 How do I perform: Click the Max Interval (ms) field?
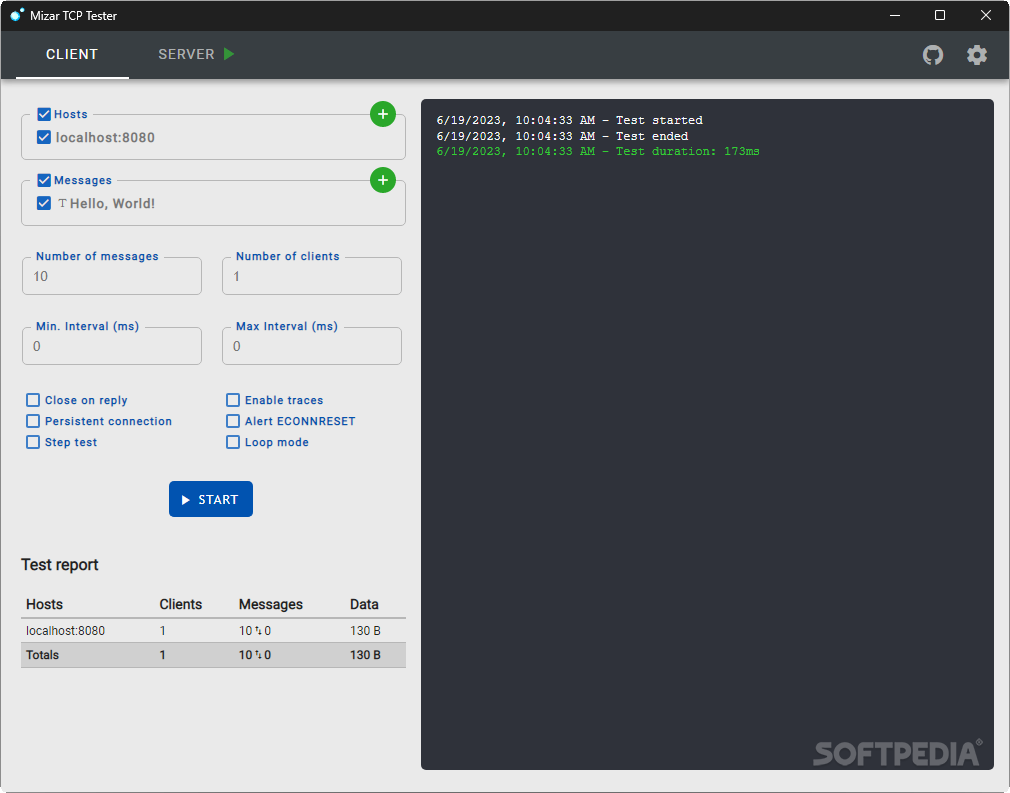[x=312, y=346]
